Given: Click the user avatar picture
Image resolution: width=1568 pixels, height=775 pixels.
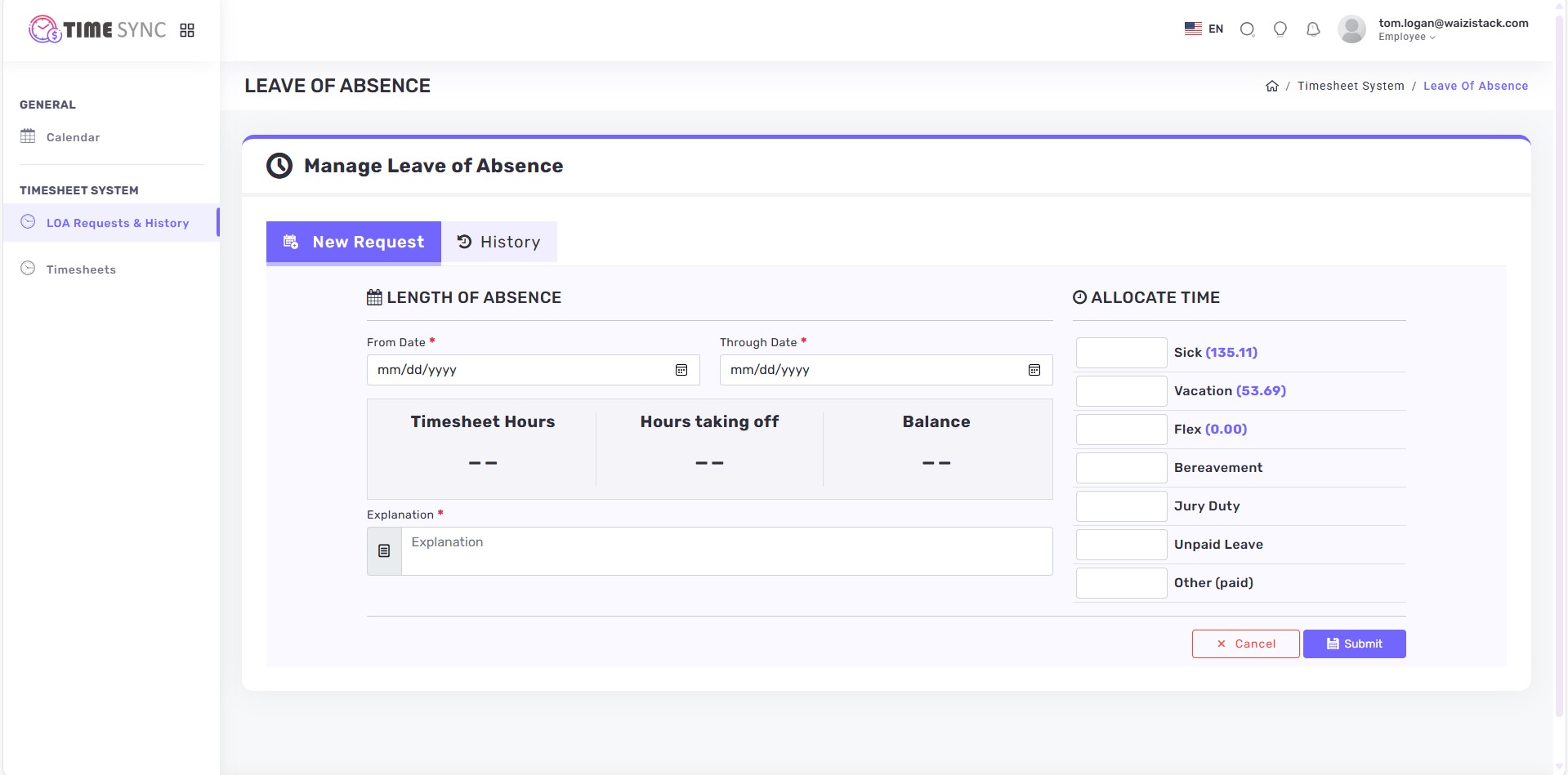Looking at the screenshot, I should click(x=1351, y=29).
